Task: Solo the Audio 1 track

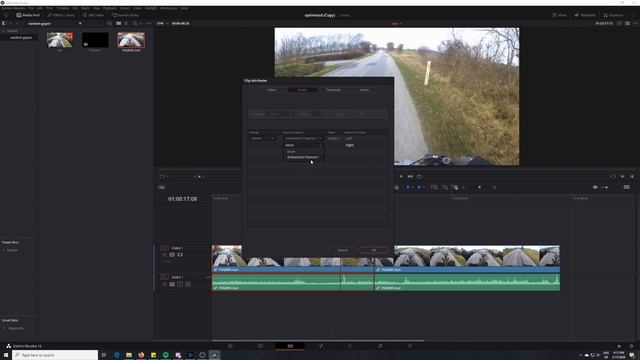Action: [180, 284]
